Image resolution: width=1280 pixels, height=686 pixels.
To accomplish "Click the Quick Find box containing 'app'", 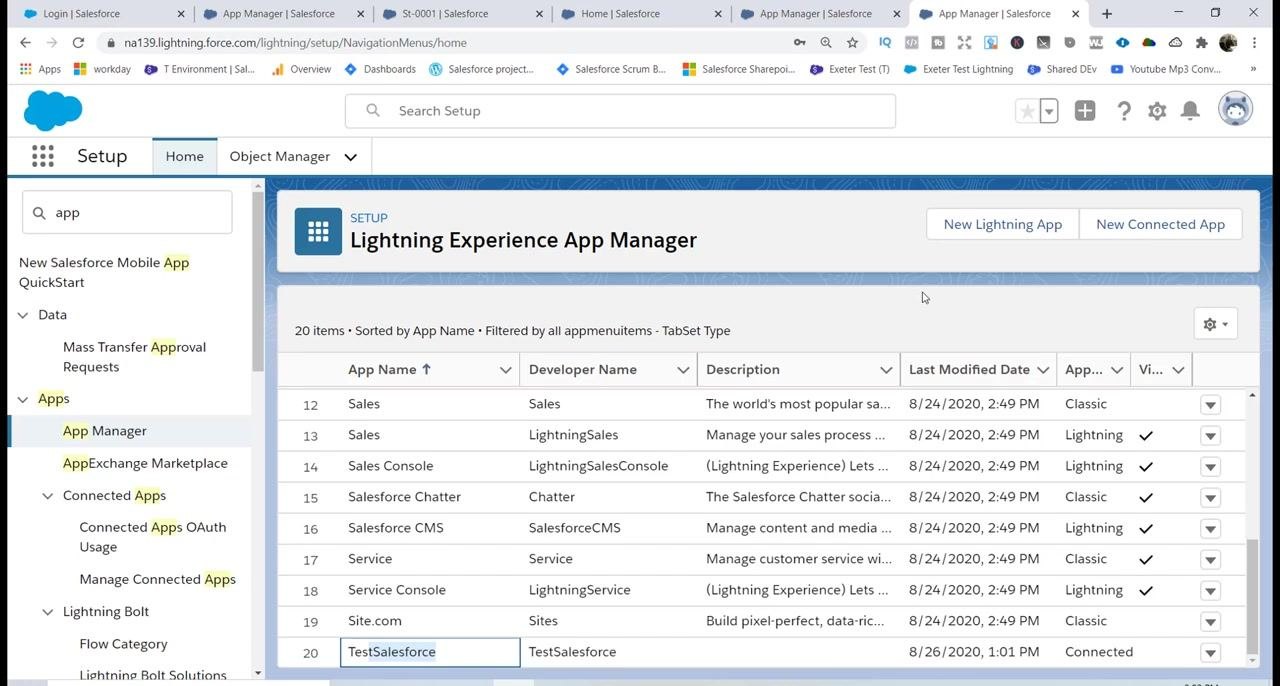I will (127, 213).
